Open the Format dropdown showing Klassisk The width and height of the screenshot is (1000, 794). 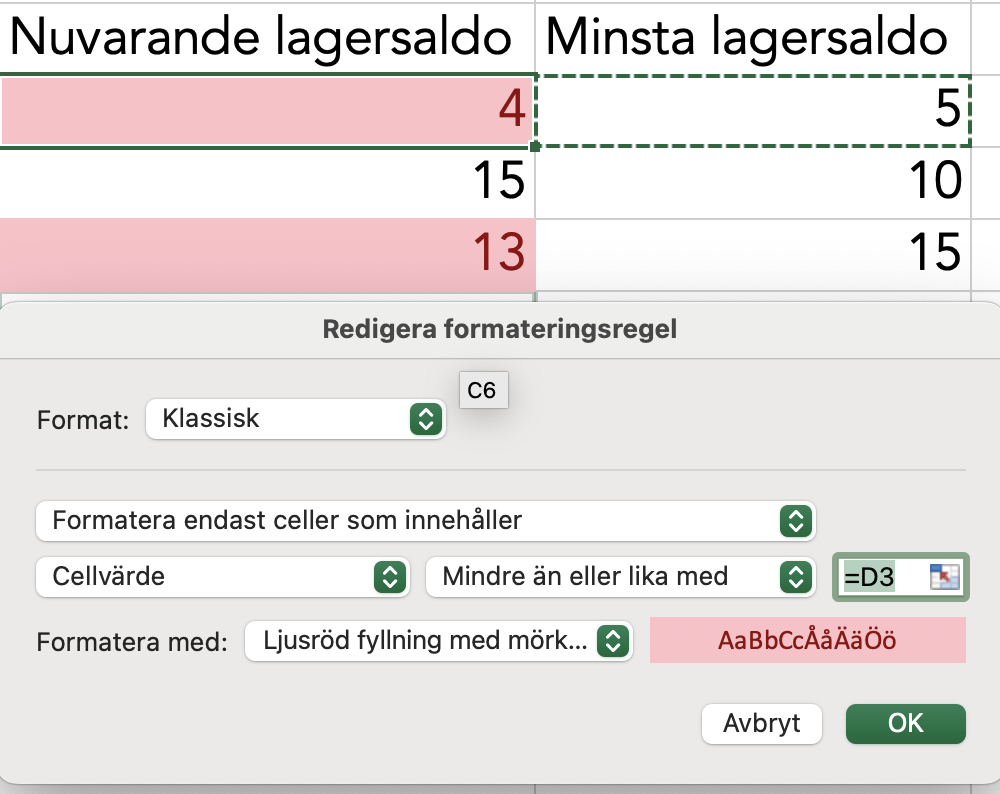pyautogui.click(x=295, y=419)
